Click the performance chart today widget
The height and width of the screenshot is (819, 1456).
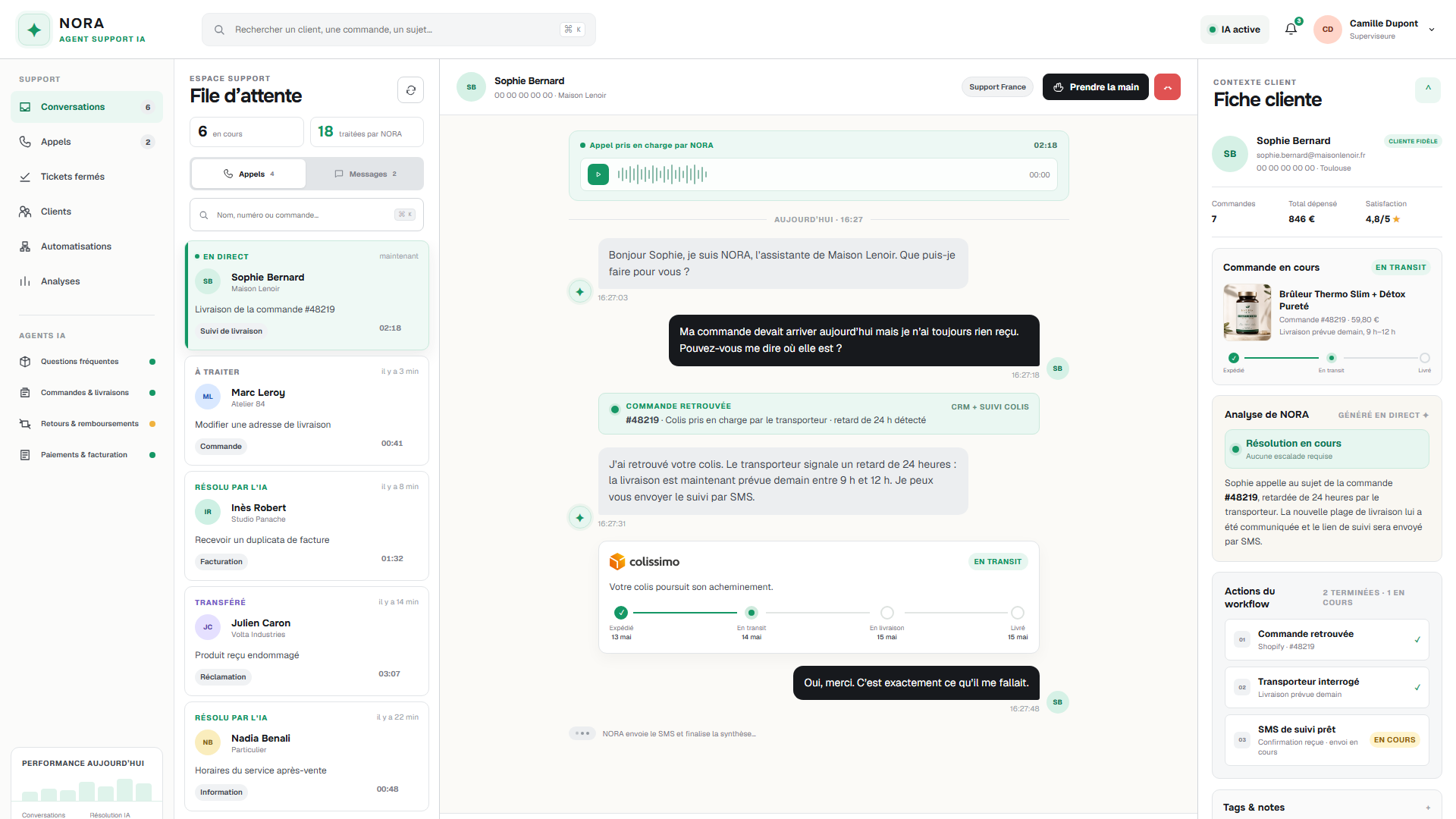coord(86,783)
